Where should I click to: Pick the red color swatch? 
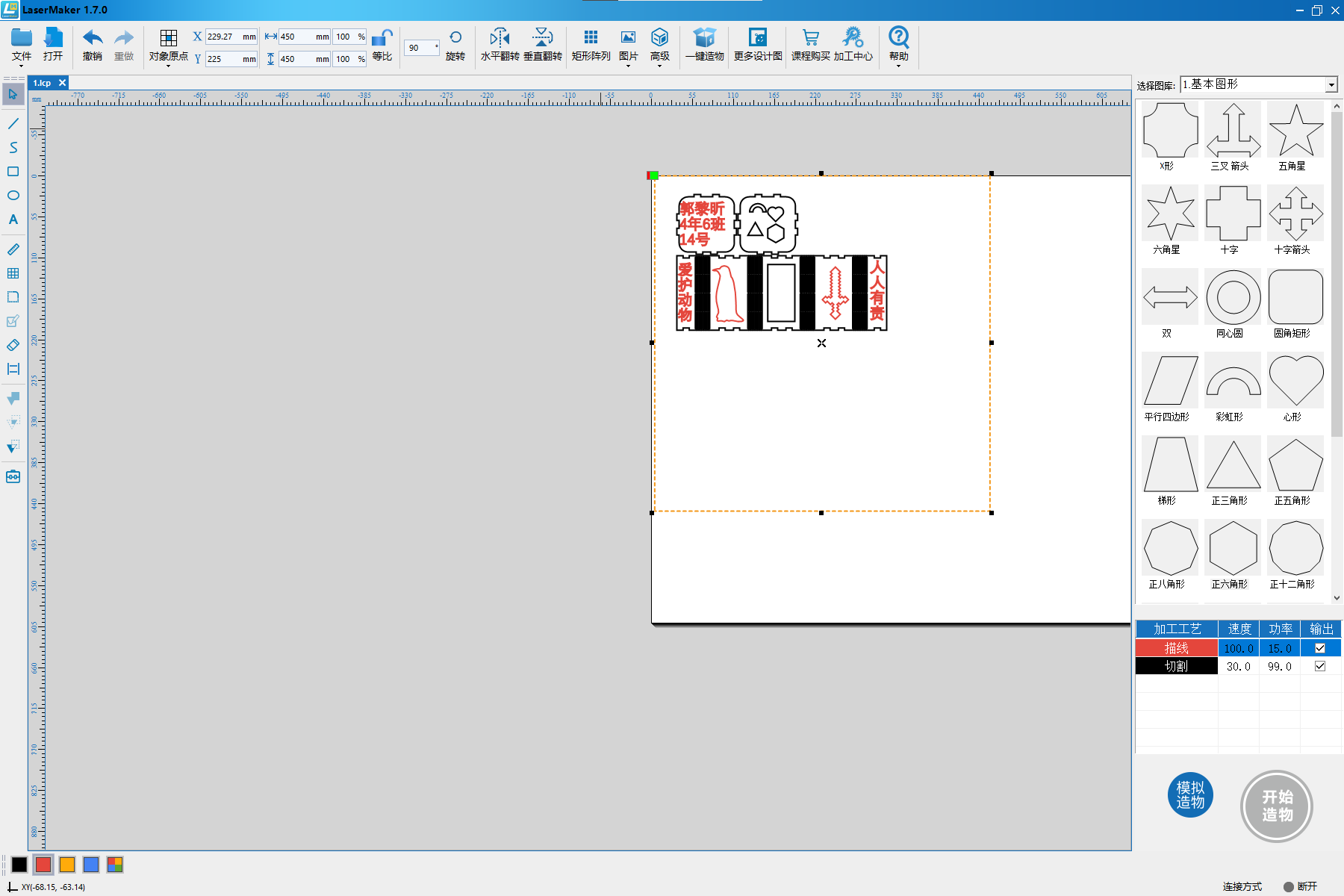(43, 865)
